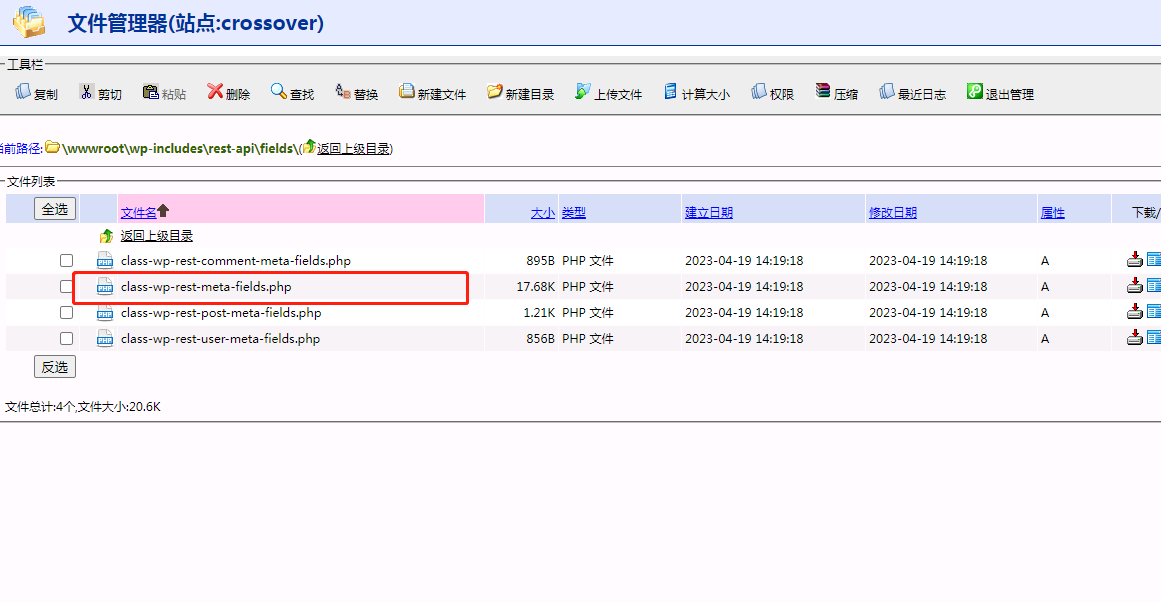
Task: Tick the checkbox for class-wp-rest-comment-meta-fields.php
Action: (x=67, y=261)
